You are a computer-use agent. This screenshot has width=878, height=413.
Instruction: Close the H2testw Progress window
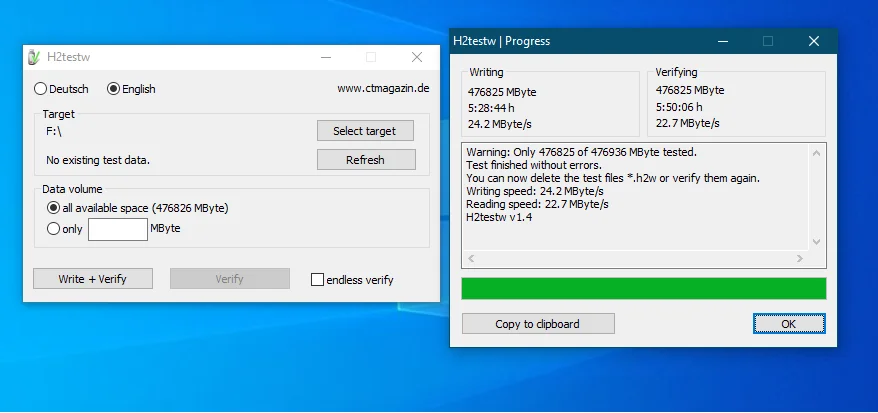coord(814,41)
